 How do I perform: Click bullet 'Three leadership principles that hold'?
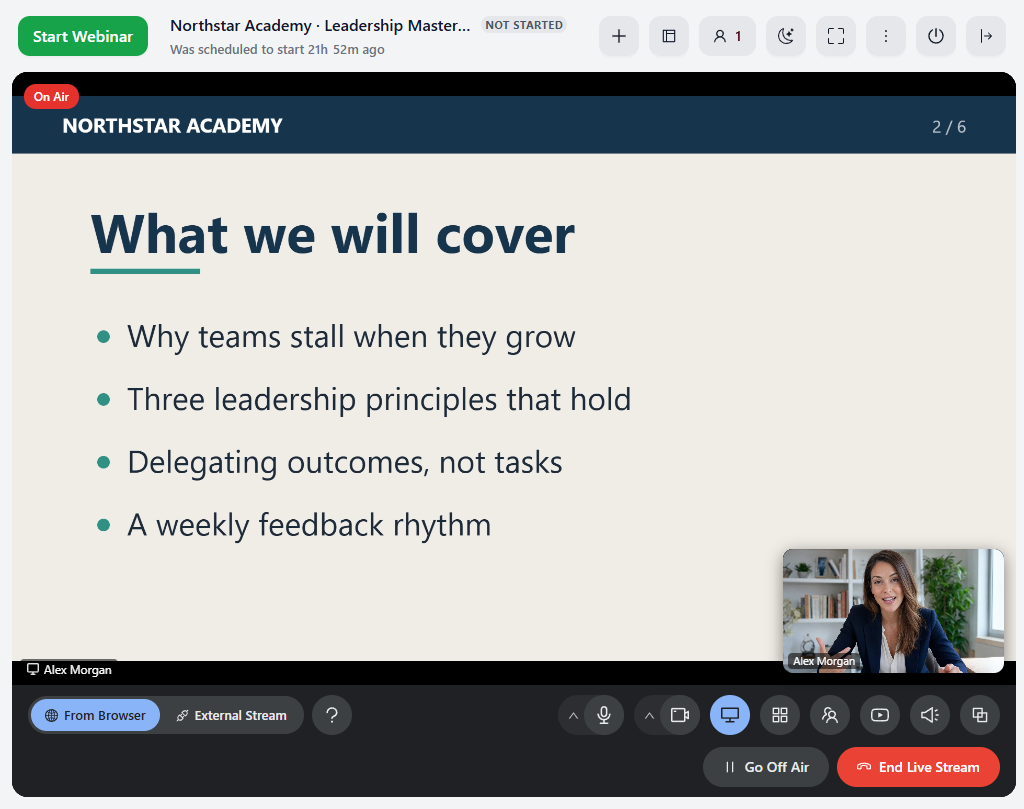point(379,400)
